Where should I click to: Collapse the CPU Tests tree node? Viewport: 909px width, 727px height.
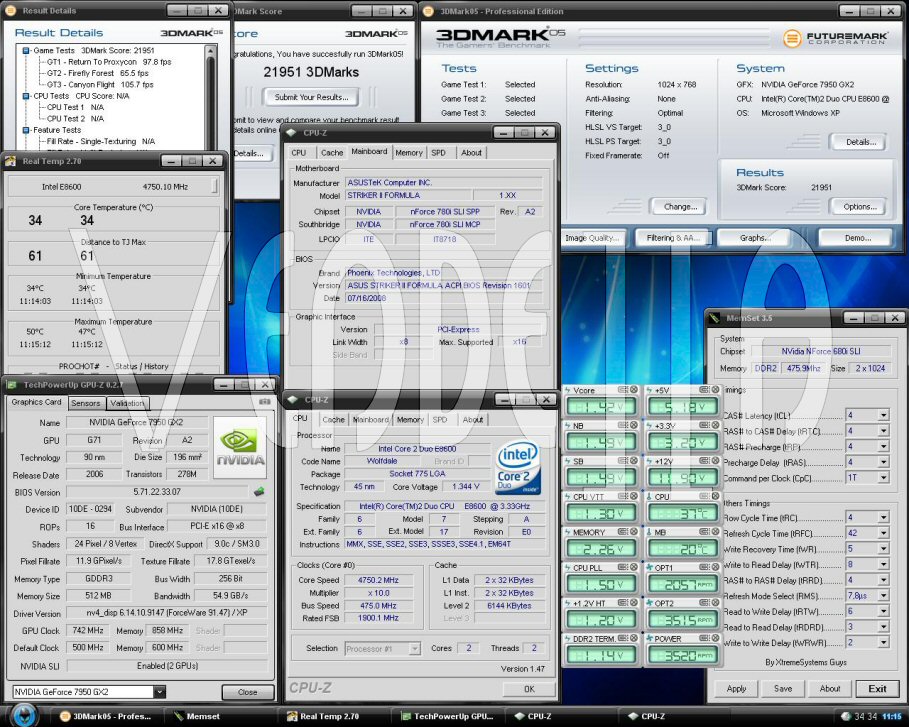pos(26,96)
